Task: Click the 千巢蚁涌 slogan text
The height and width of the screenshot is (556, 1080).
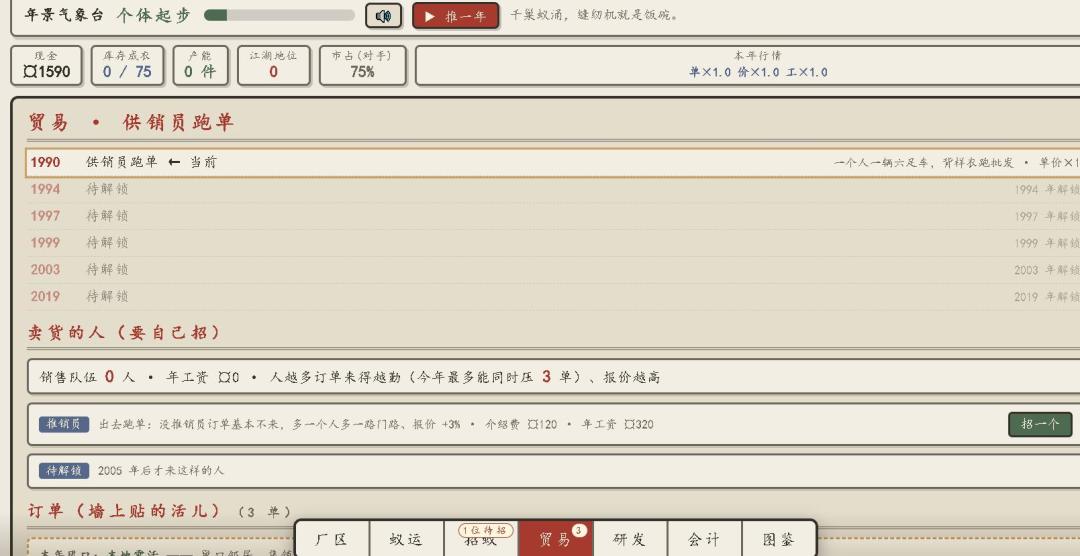Action: [594, 15]
